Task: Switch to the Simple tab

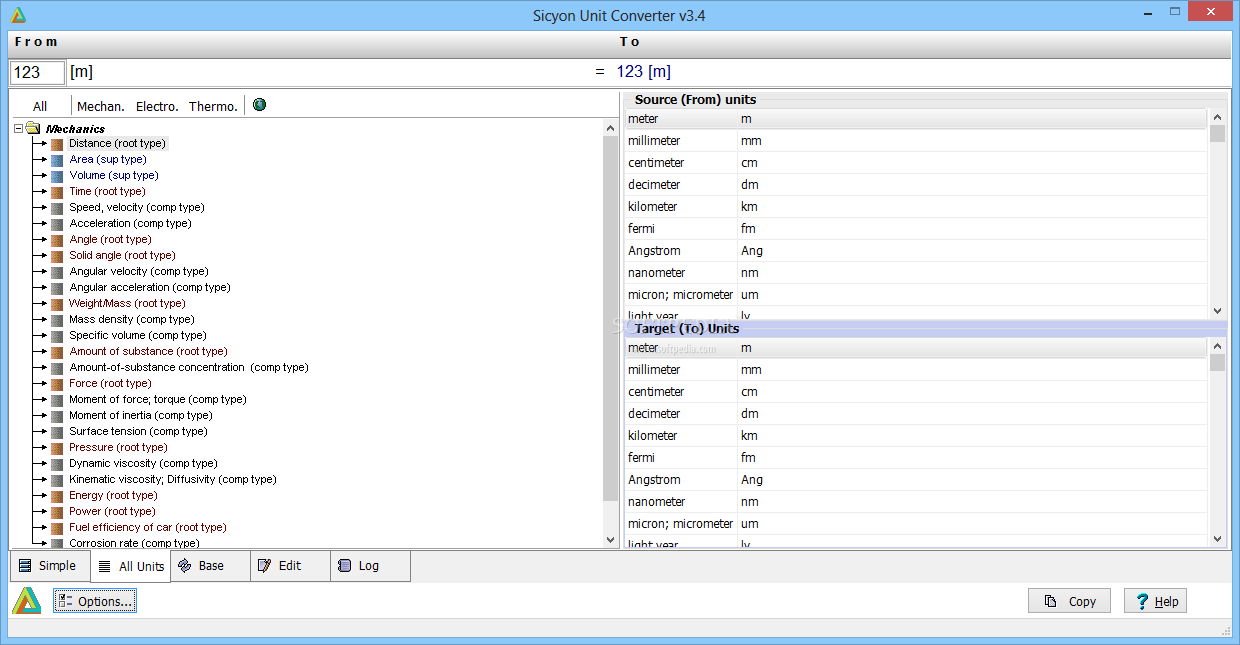Action: coord(49,566)
